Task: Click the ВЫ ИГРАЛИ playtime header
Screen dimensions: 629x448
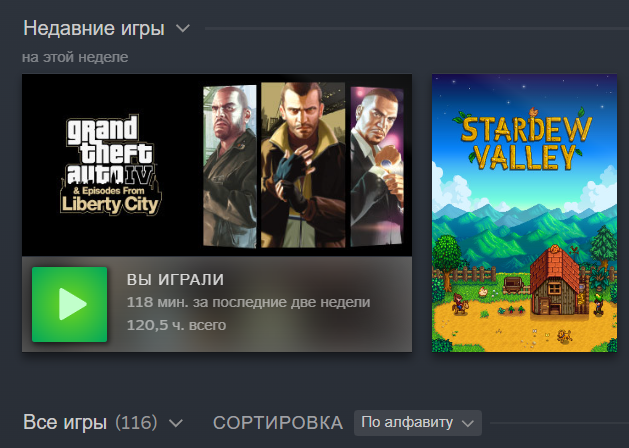Action: click(x=175, y=280)
